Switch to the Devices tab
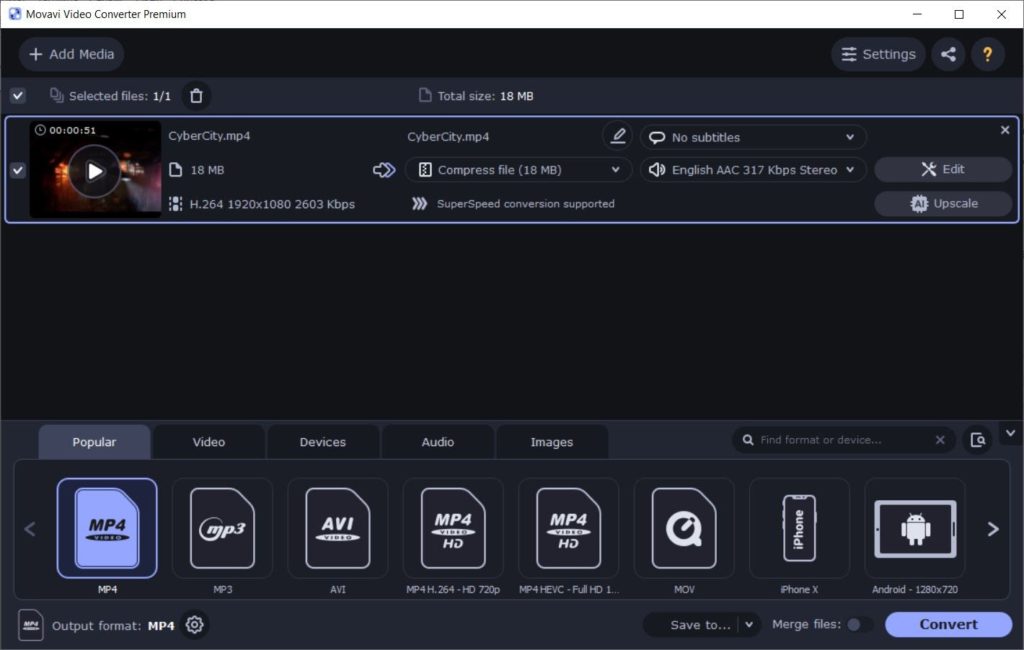This screenshot has height=650, width=1024. click(323, 442)
